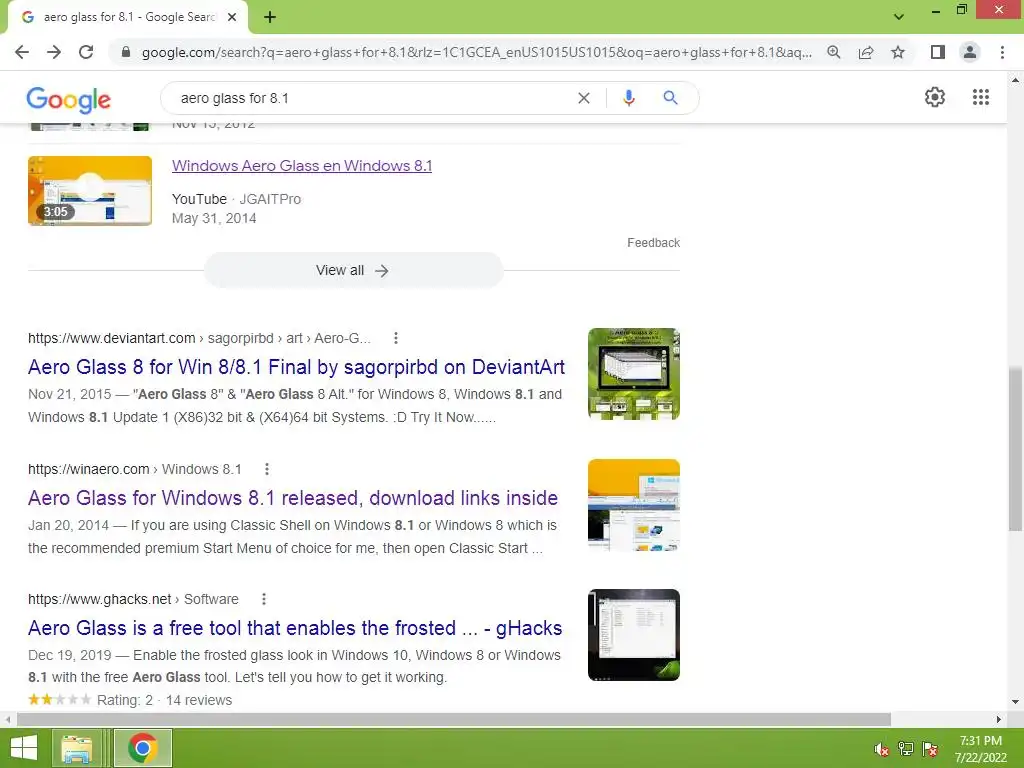
Task: Open Aero Glass for Windows 8.1 released
Action: (x=293, y=498)
